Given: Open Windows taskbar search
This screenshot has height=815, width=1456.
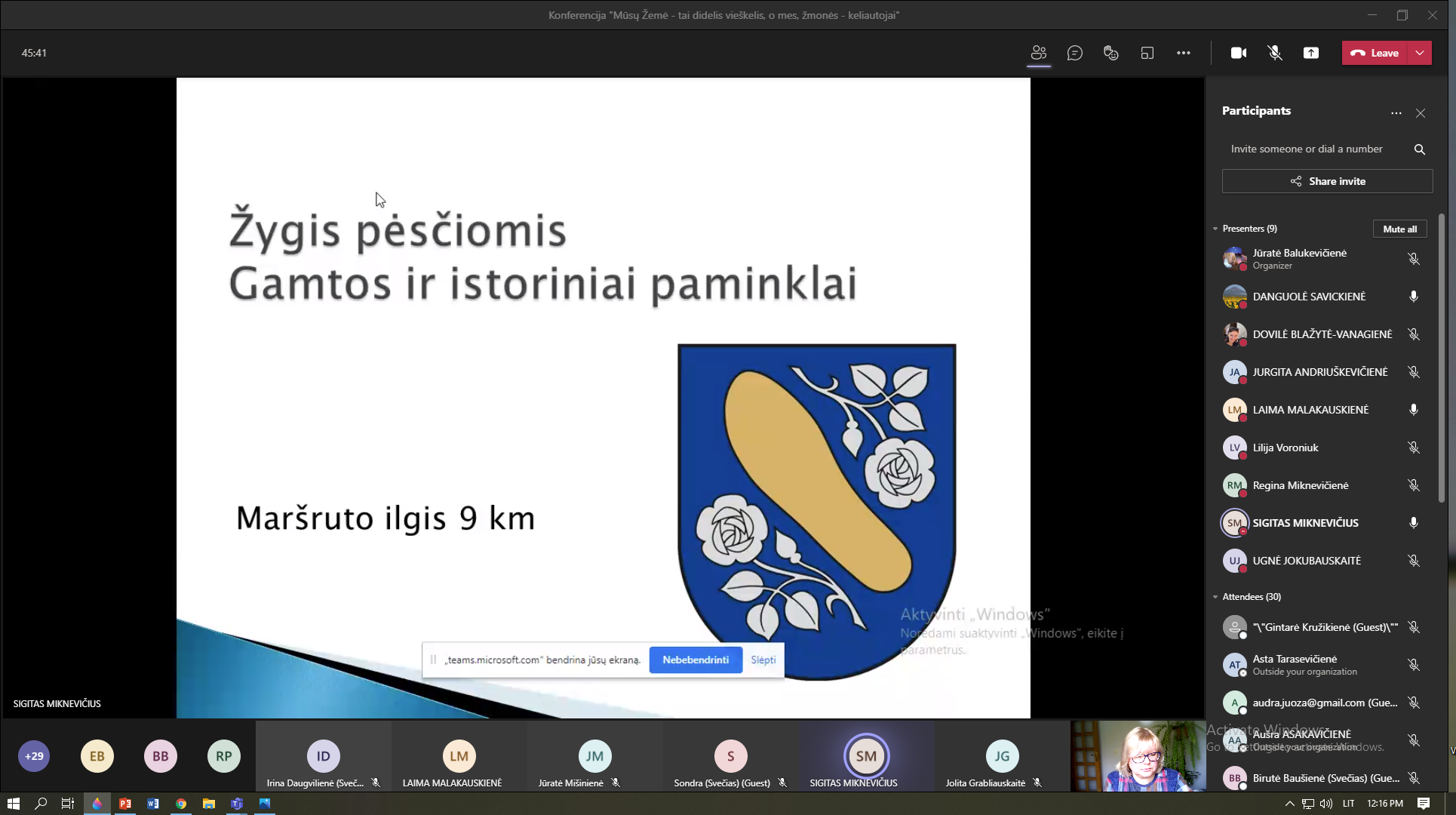Looking at the screenshot, I should [x=41, y=804].
